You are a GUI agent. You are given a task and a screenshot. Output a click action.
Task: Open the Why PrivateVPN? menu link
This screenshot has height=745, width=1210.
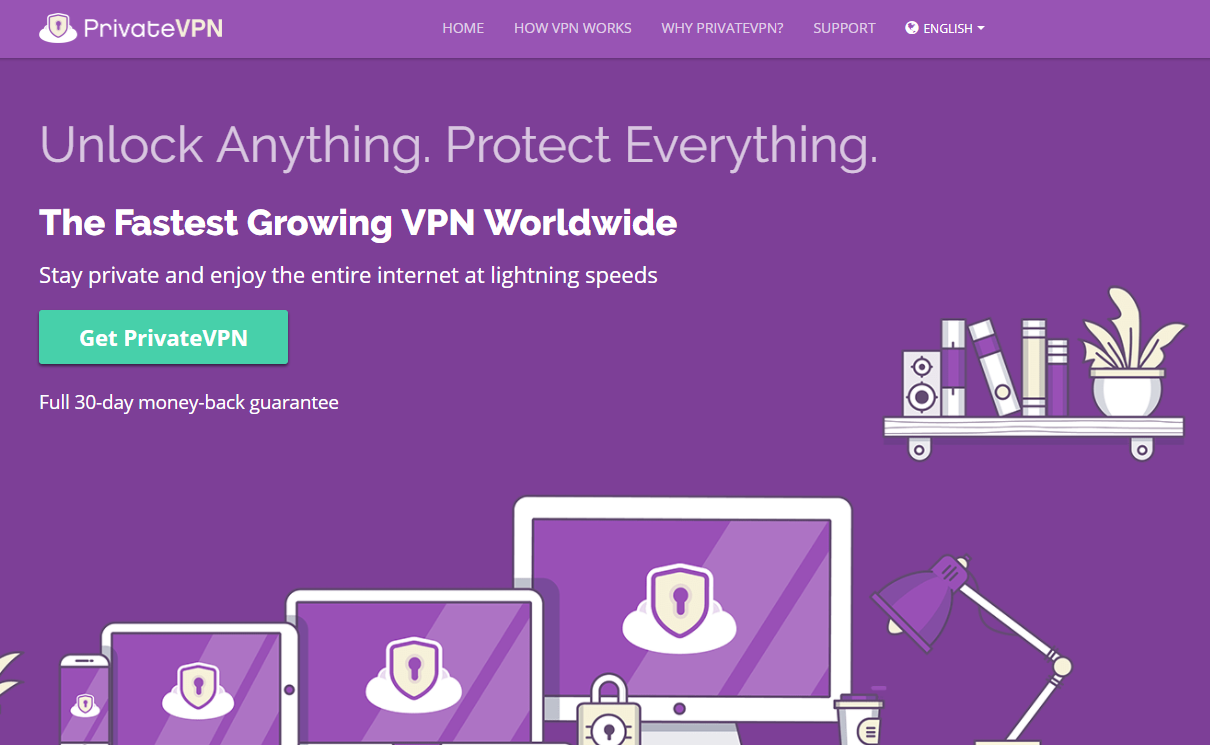click(x=722, y=28)
